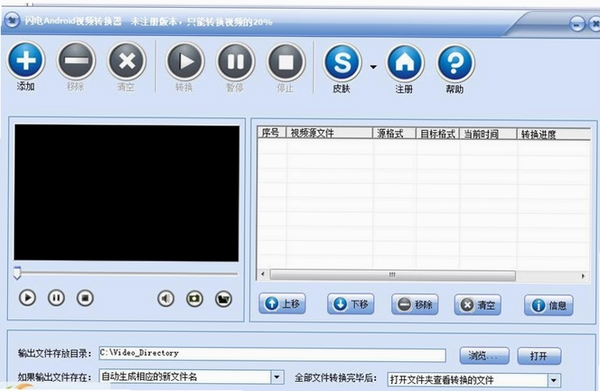Click the 移除 button below the file list
The image size is (600, 391).
coord(415,305)
